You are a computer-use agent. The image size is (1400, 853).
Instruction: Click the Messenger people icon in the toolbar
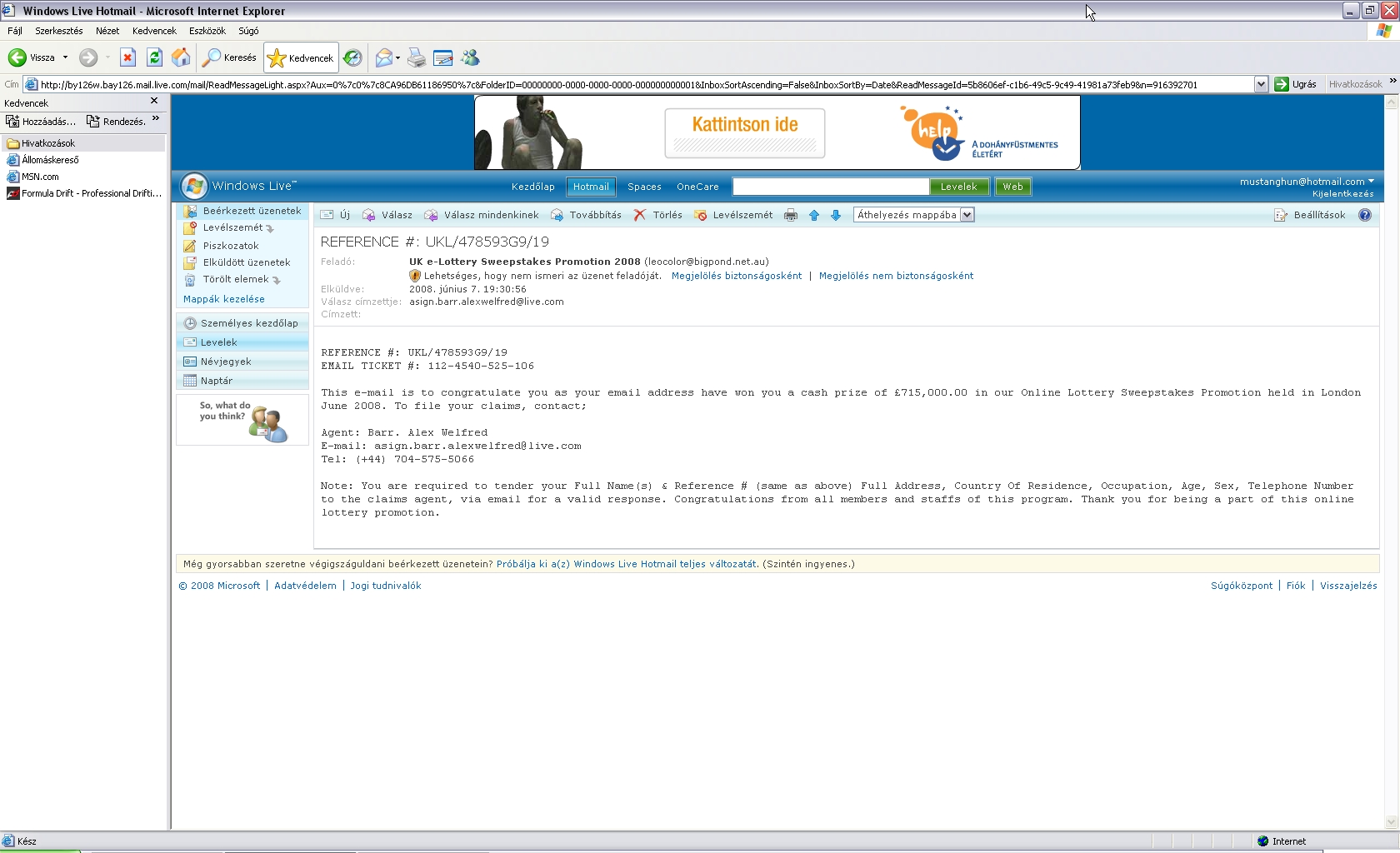(x=471, y=57)
